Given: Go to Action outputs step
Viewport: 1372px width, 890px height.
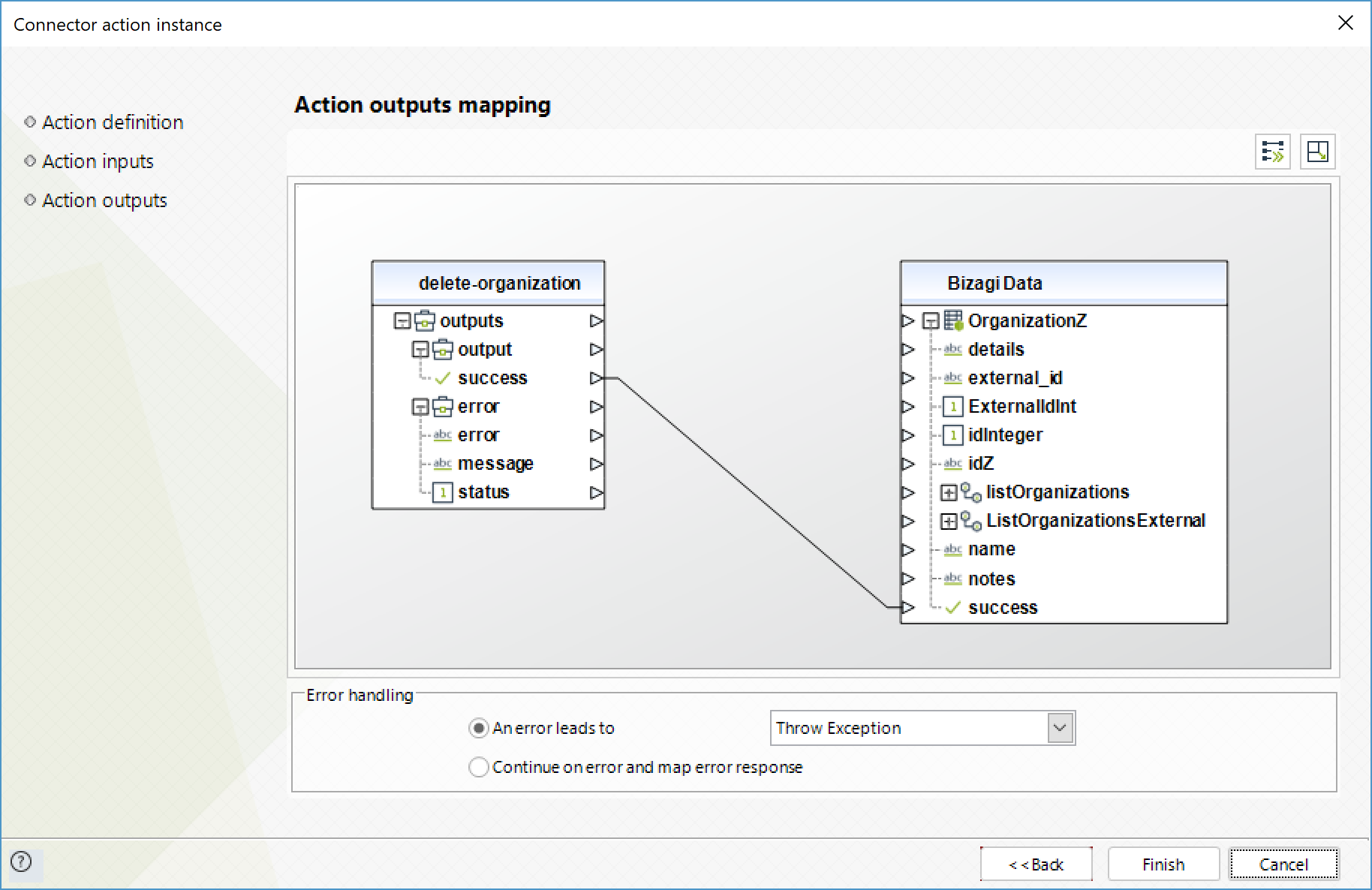Looking at the screenshot, I should coord(104,200).
